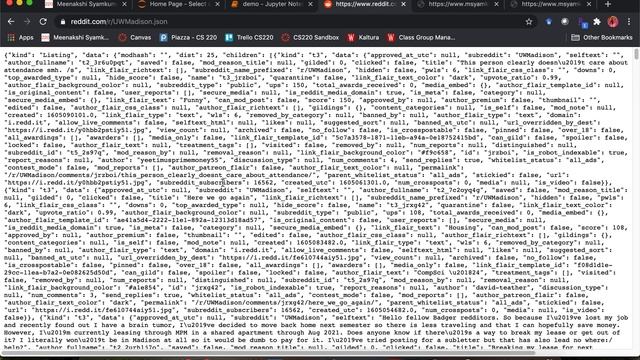640x360 pixels.
Task: Click the round gray extension icon
Action: 564,22
